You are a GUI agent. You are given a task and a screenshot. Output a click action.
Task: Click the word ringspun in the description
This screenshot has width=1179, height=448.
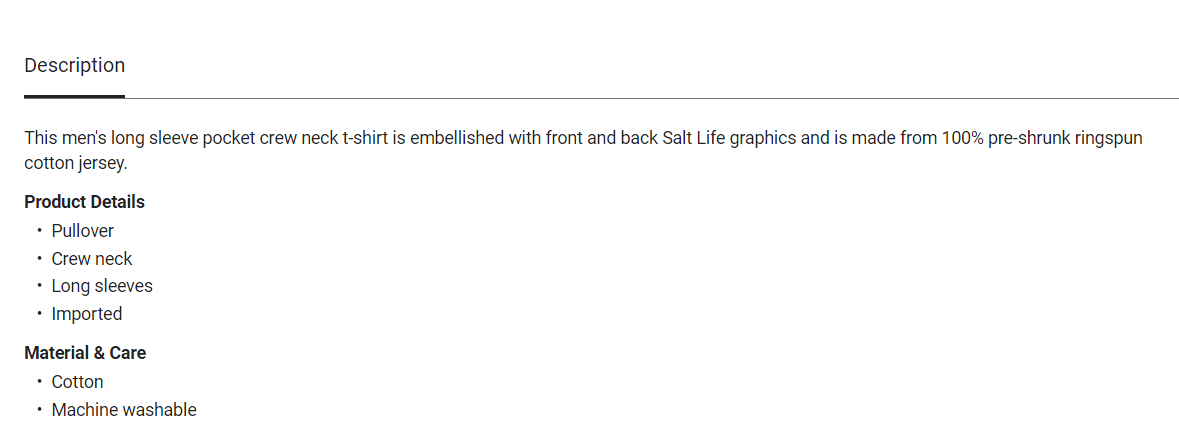[1108, 138]
